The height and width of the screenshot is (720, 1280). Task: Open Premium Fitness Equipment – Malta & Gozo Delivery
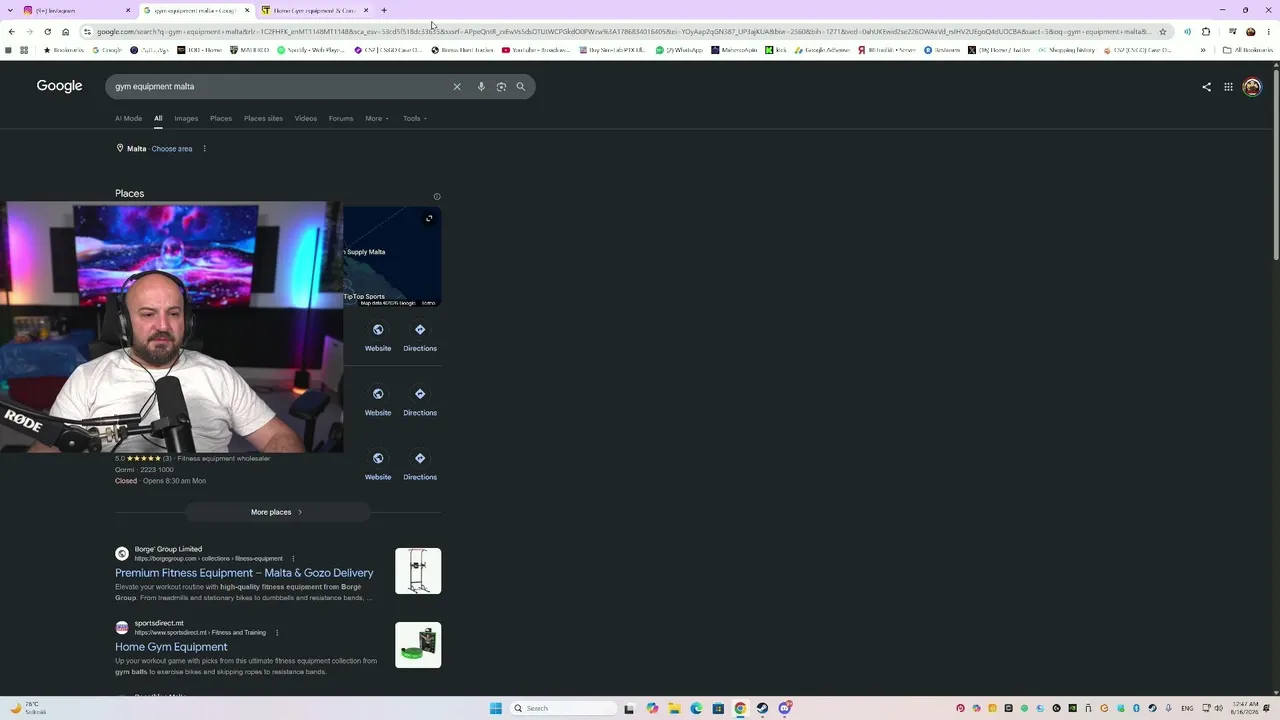click(244, 573)
